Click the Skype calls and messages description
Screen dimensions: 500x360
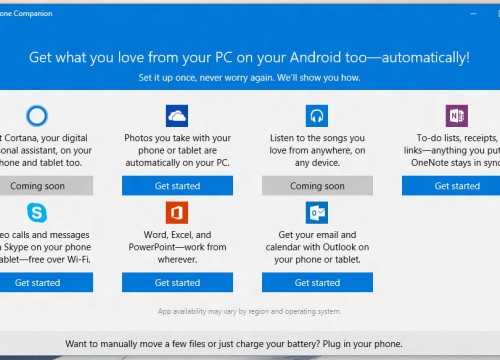click(x=45, y=247)
